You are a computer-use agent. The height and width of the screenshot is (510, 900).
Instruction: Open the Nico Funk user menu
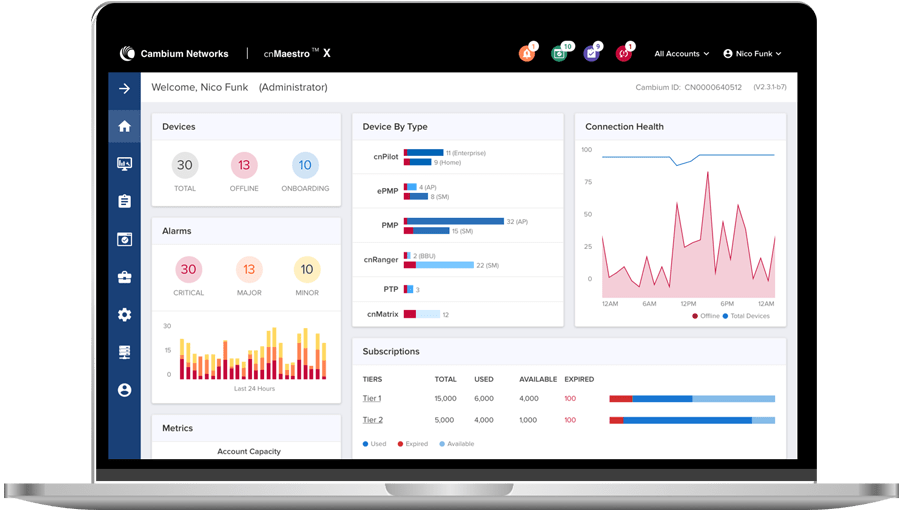[752, 54]
